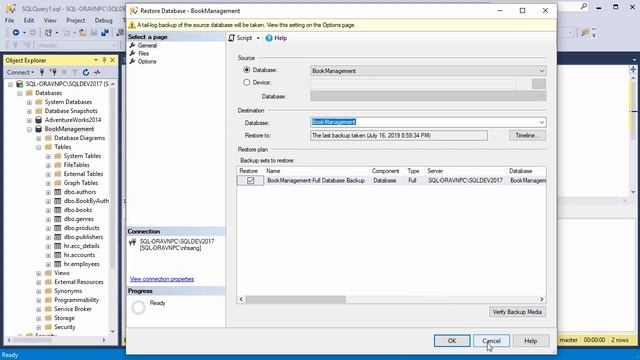Image resolution: width=640 pixels, height=360 pixels.
Task: Click the search icon in SSMS title bar
Action: coord(584,7)
